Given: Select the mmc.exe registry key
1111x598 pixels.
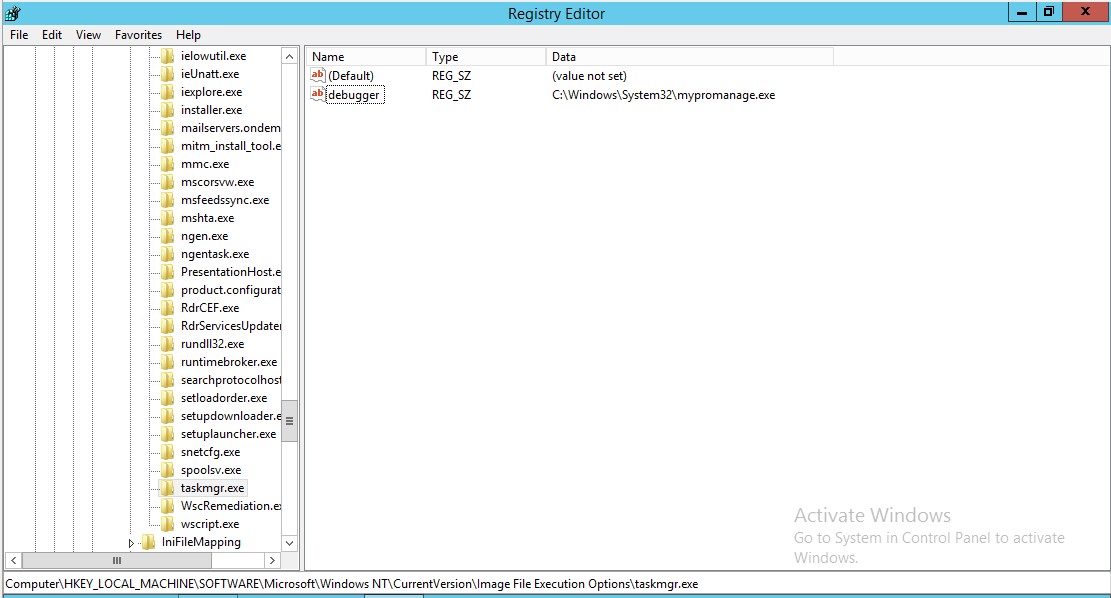Looking at the screenshot, I should (x=205, y=164).
